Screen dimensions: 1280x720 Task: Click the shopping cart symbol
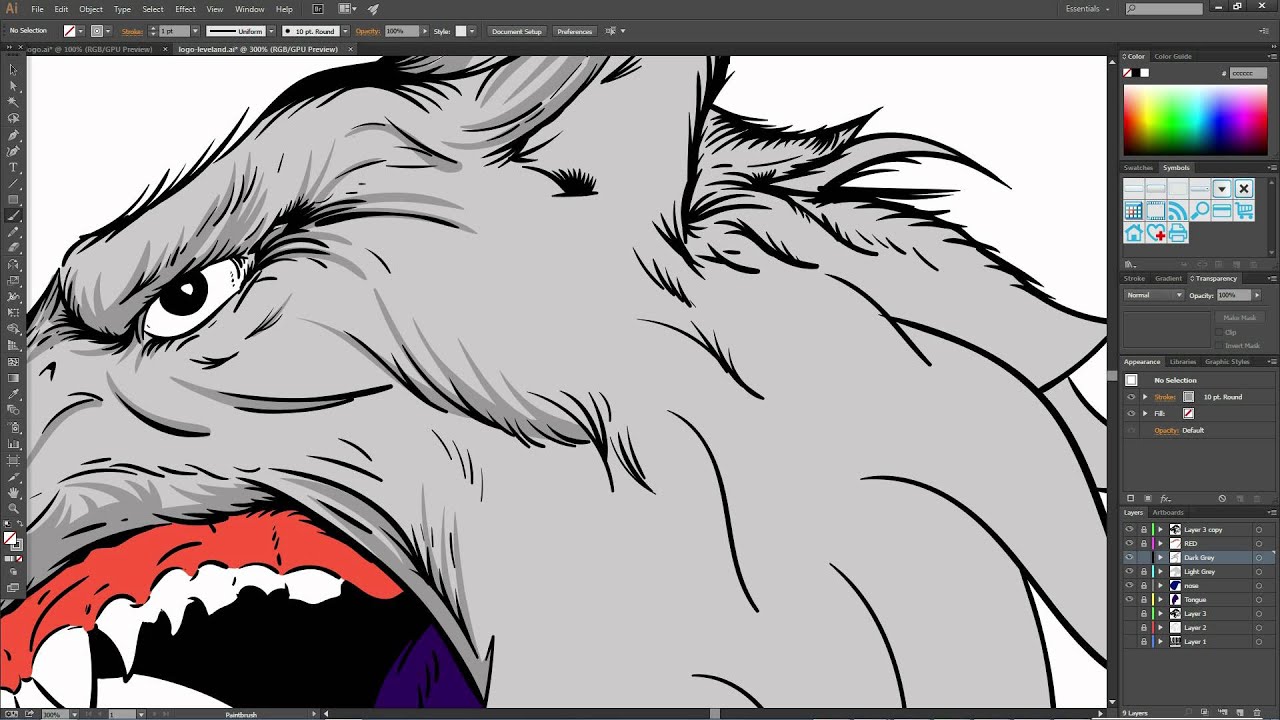[1244, 211]
